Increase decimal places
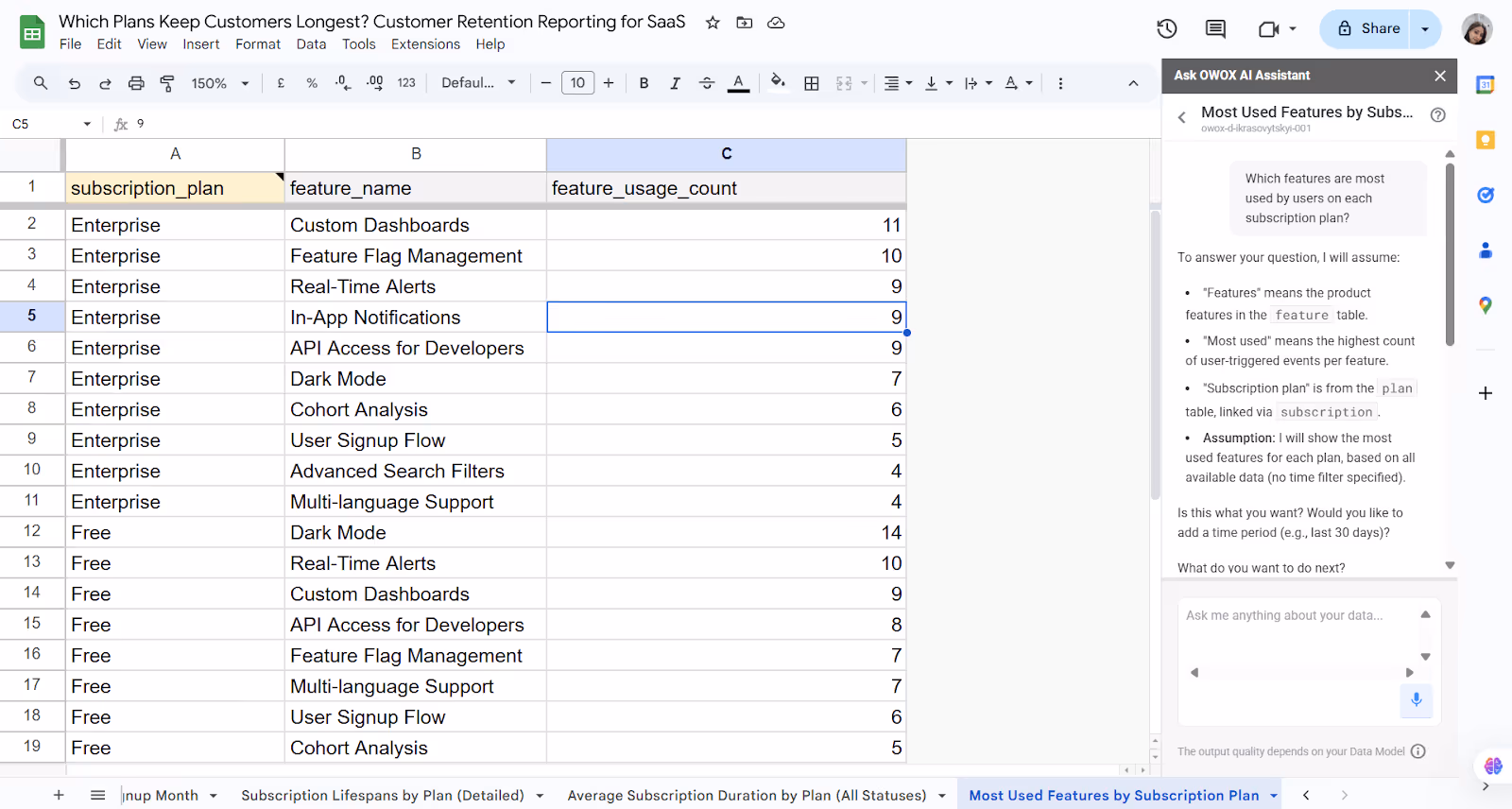1512x809 pixels. tap(375, 83)
